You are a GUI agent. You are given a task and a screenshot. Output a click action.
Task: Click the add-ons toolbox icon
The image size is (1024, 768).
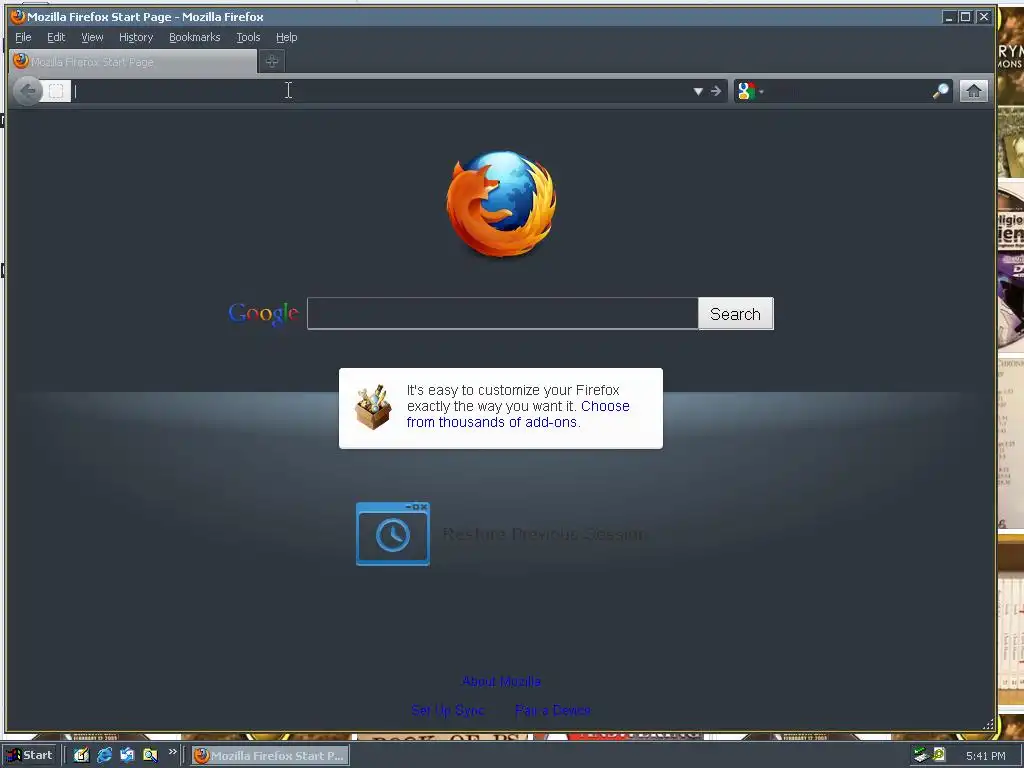373,407
